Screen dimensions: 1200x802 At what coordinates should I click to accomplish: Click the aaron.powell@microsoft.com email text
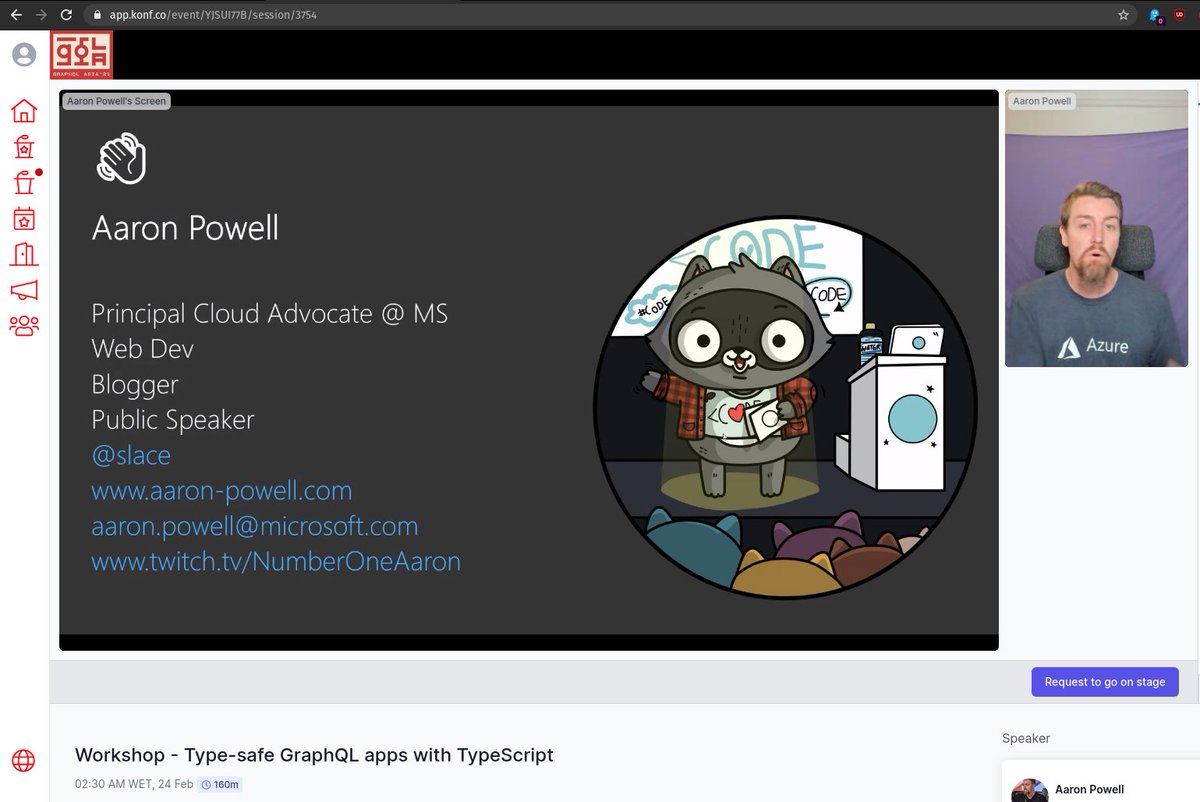point(255,526)
